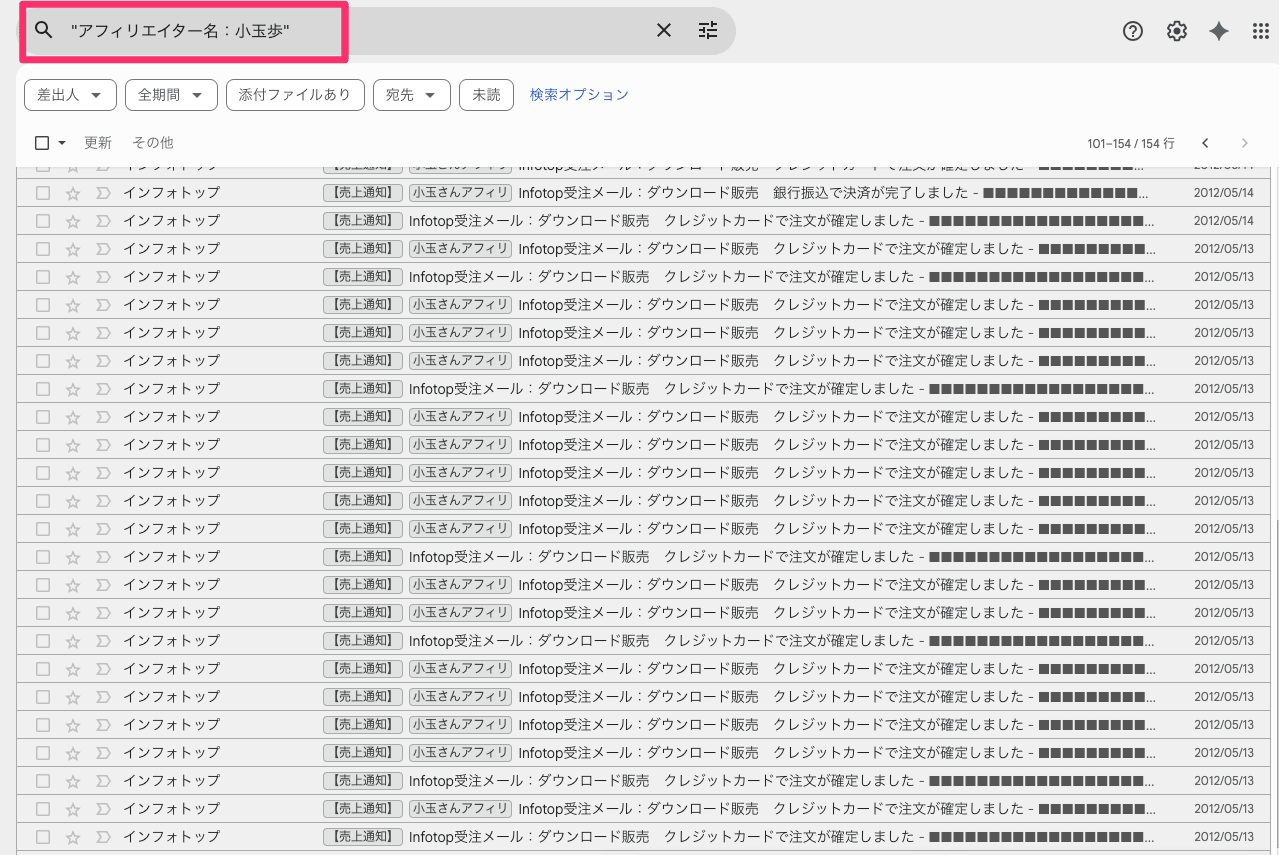
Task: Click the 更新 refresh button
Action: 98,143
